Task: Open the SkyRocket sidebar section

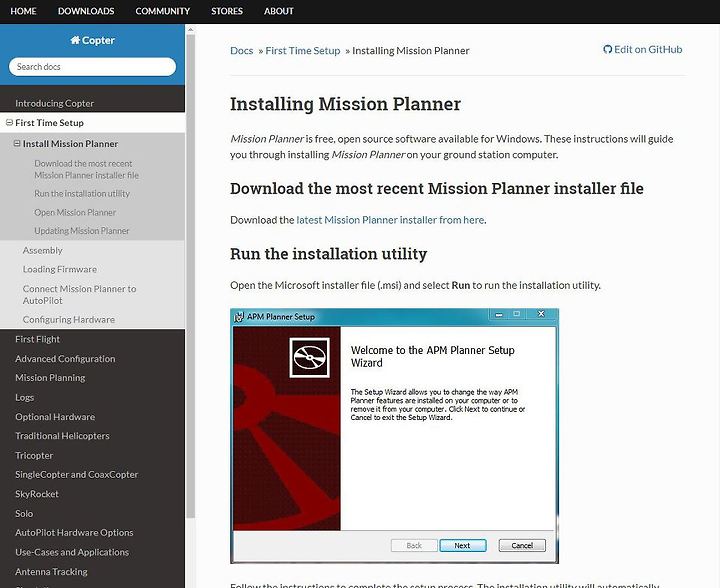Action: (37, 494)
